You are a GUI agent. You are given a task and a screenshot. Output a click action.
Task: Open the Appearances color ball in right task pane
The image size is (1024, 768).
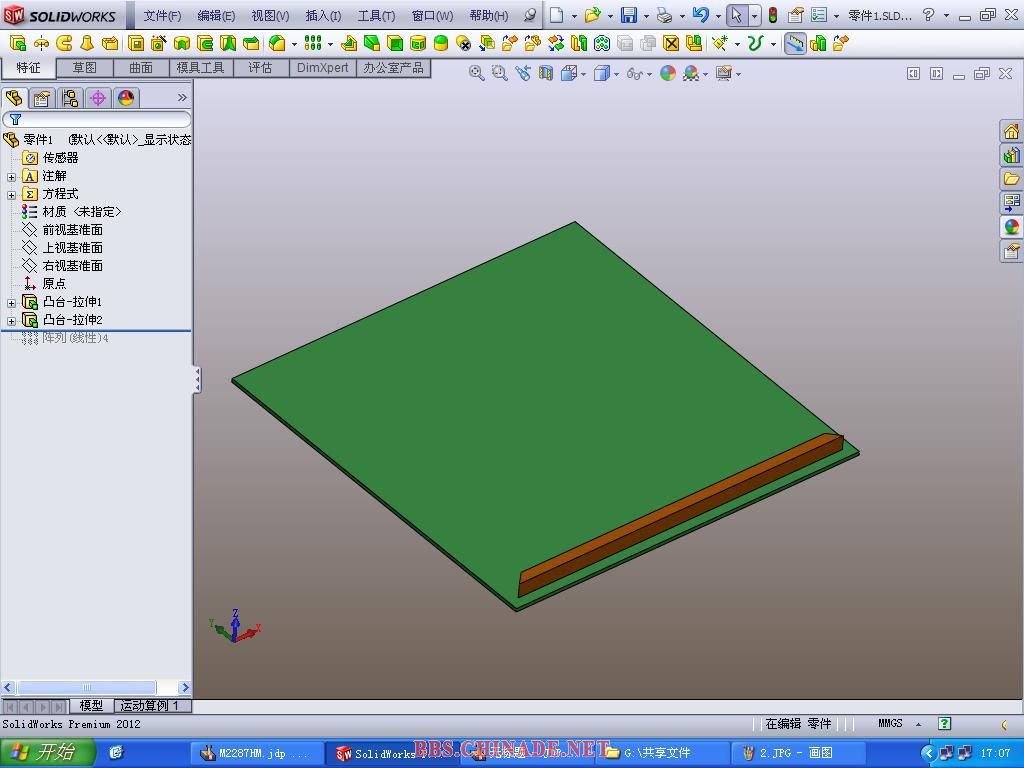[x=1011, y=227]
